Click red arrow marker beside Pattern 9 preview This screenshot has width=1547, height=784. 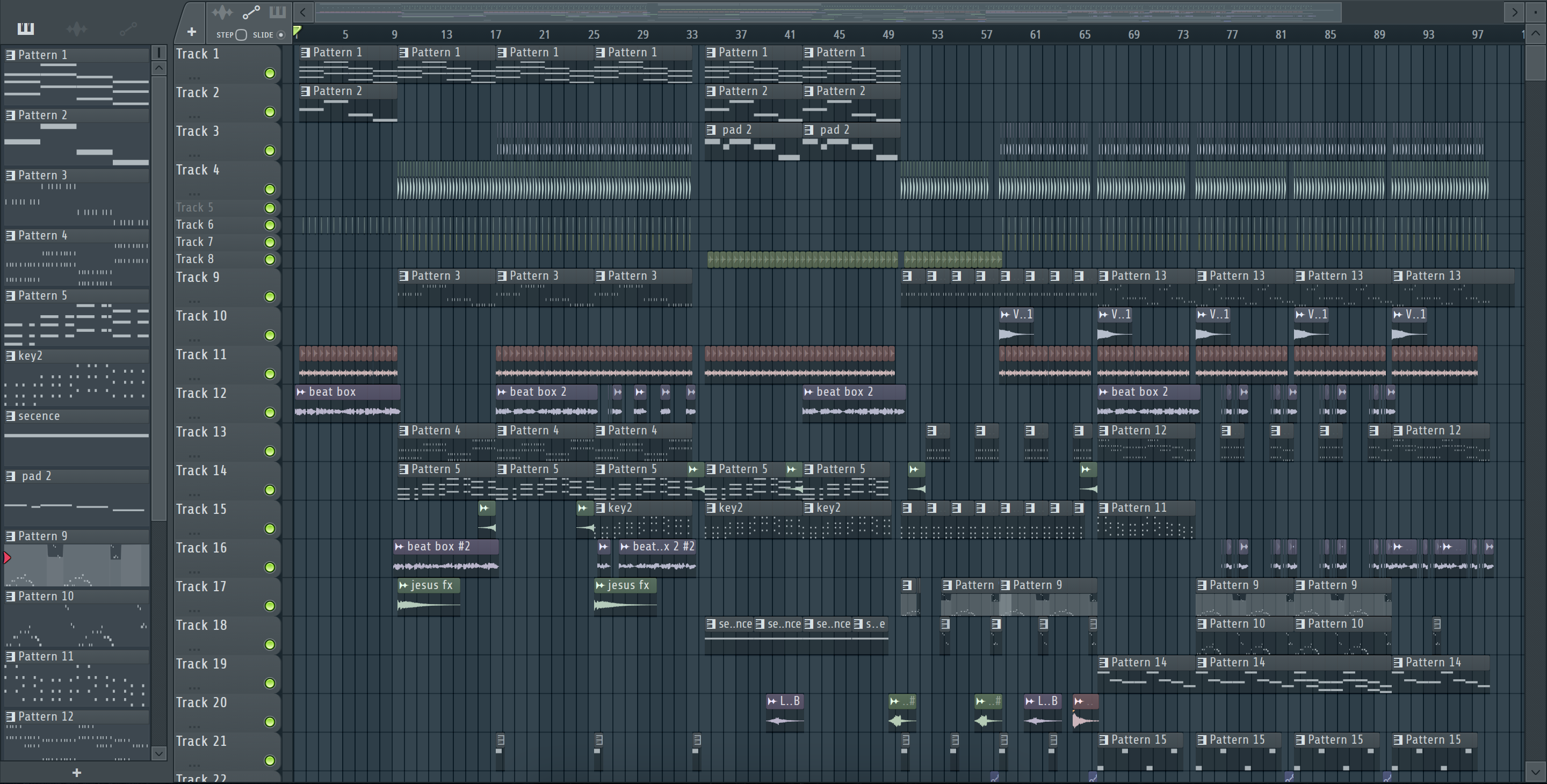[7, 558]
